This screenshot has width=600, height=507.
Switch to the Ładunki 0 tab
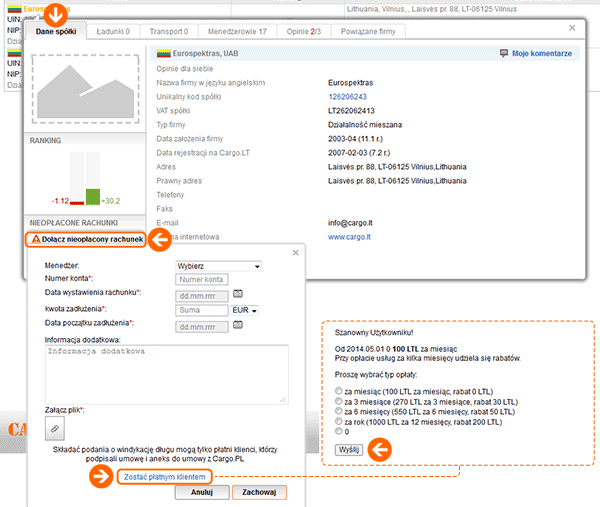113,31
